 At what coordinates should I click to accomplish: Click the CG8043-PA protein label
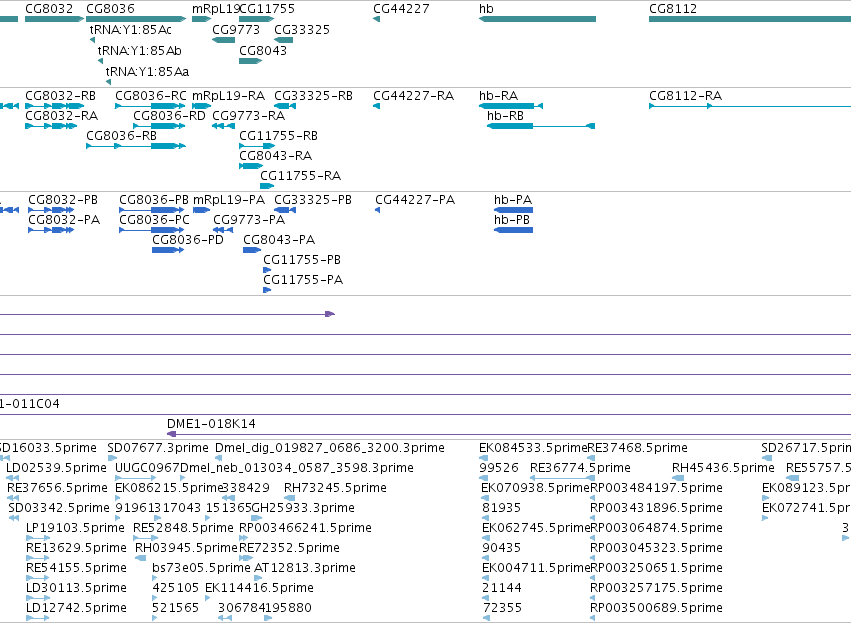coord(279,240)
